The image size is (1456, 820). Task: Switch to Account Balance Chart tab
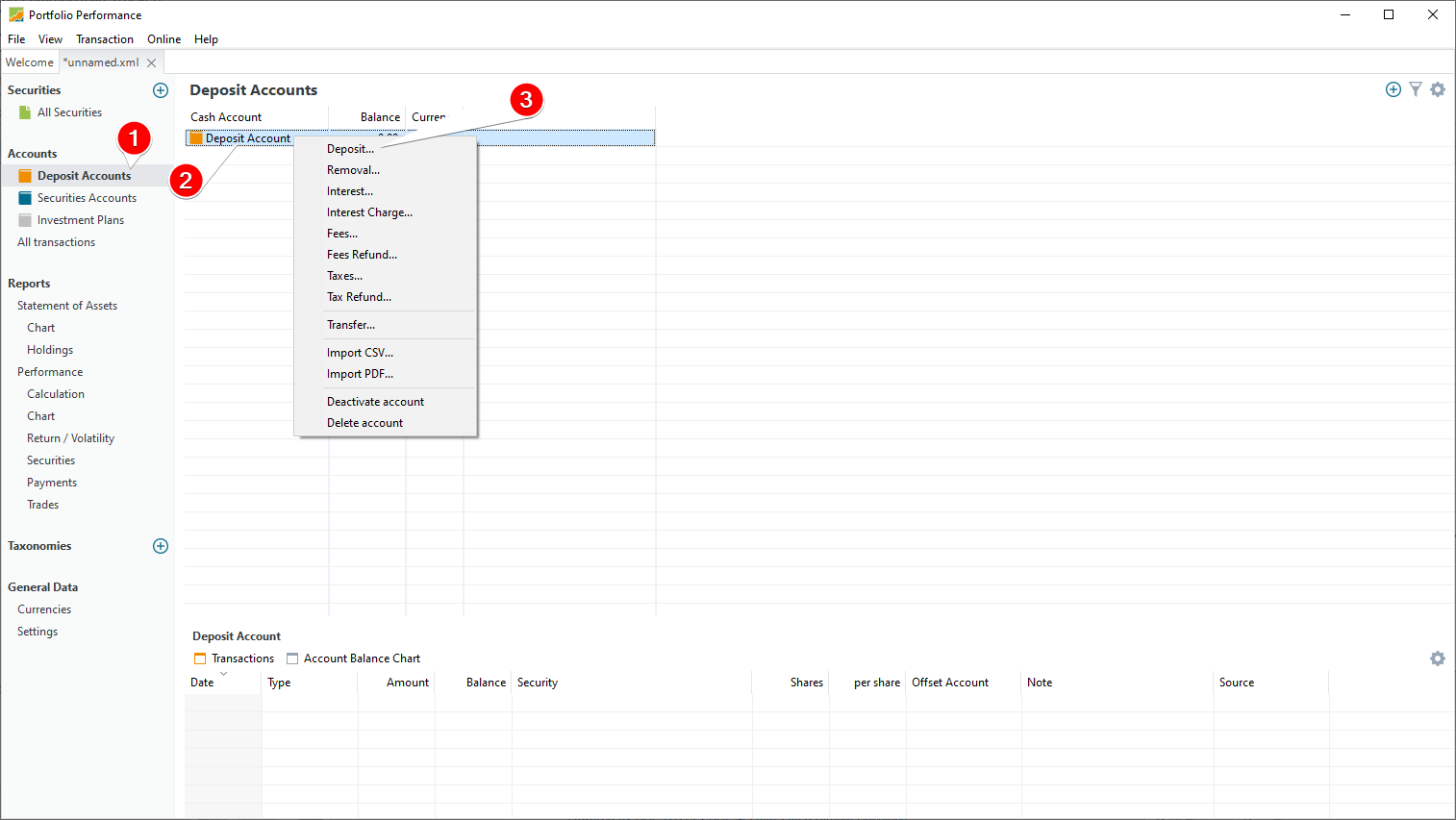point(354,658)
